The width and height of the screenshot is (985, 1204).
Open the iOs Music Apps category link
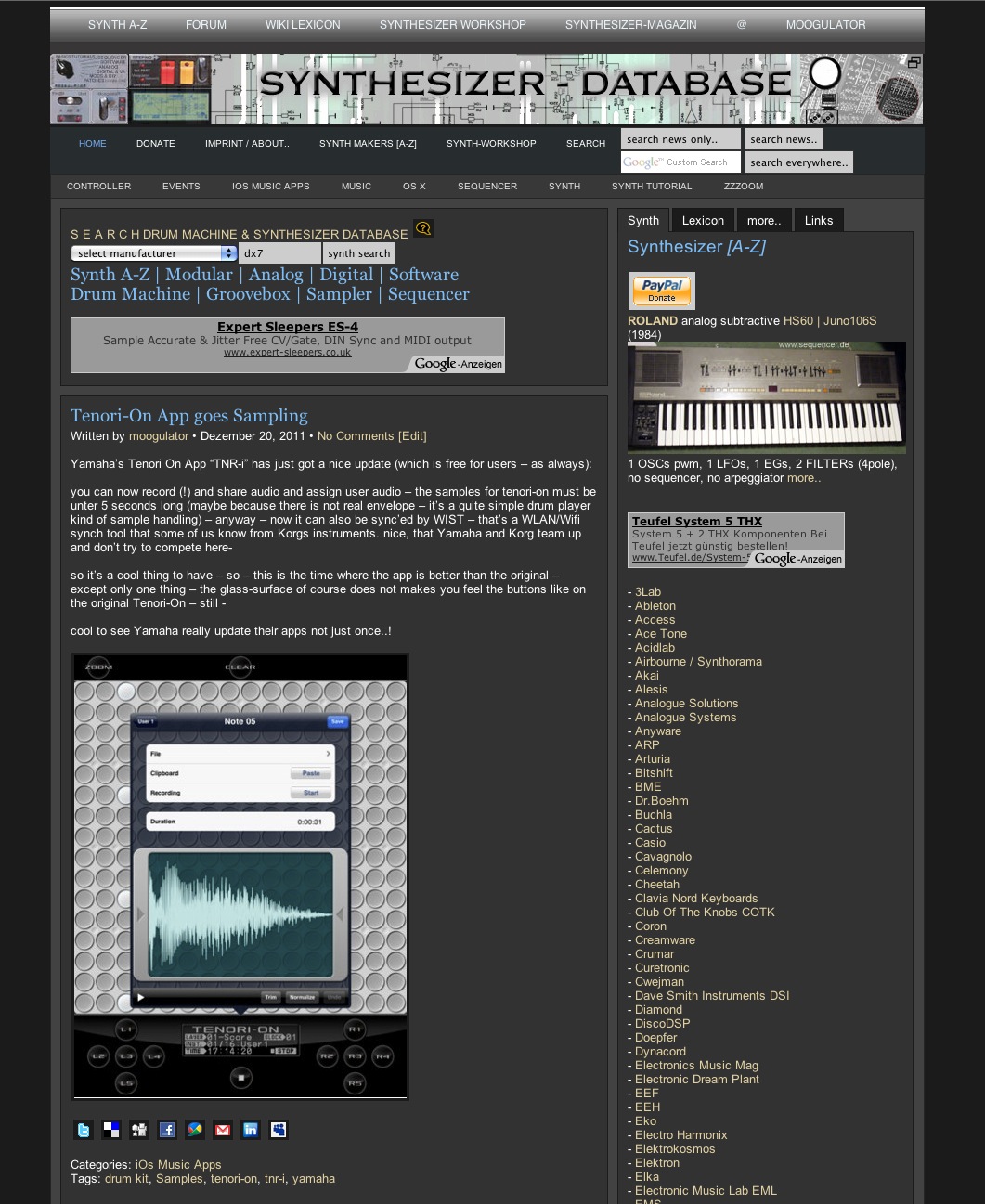point(178,1165)
